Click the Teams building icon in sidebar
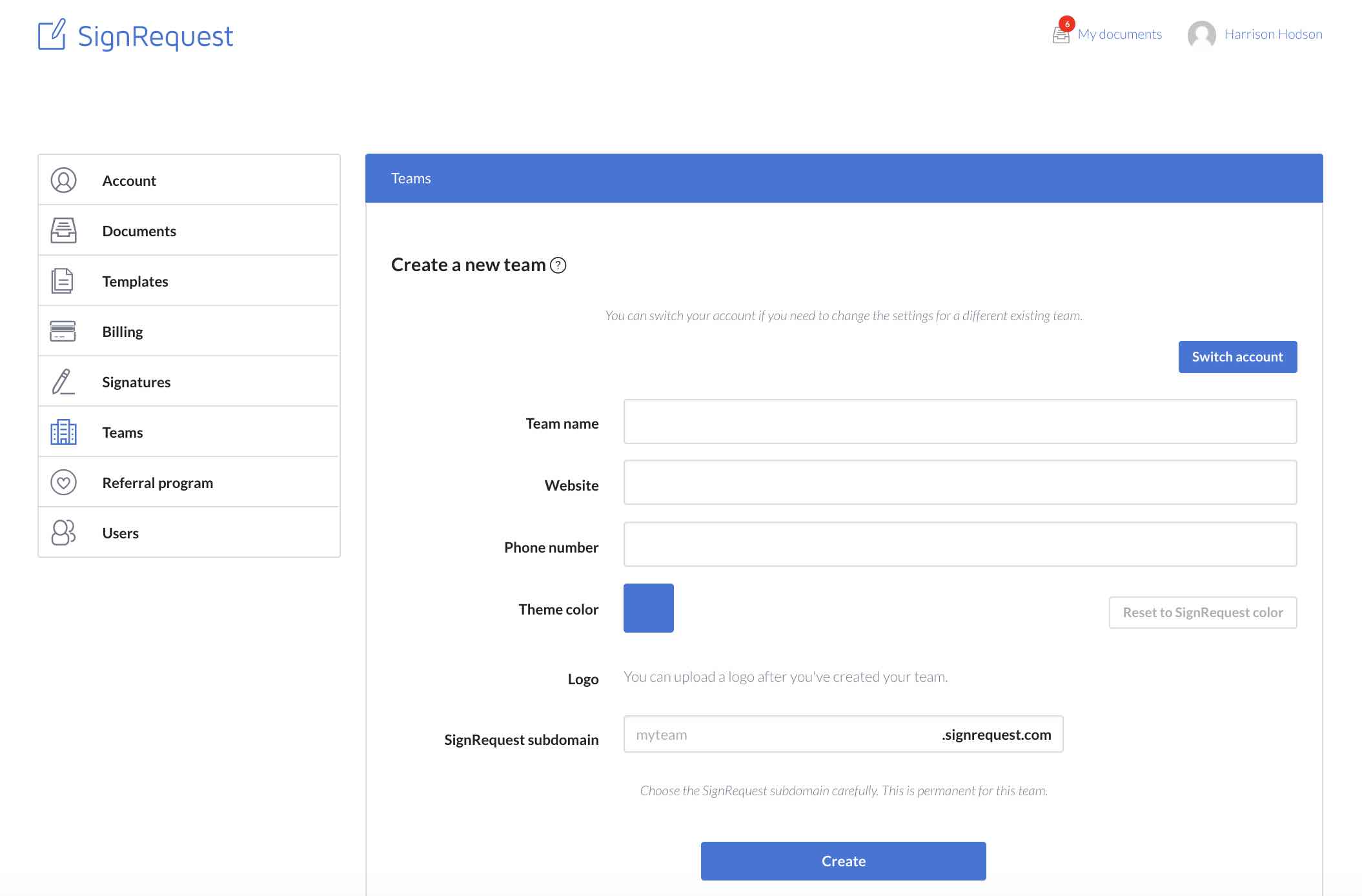The height and width of the screenshot is (896, 1362). tap(63, 432)
